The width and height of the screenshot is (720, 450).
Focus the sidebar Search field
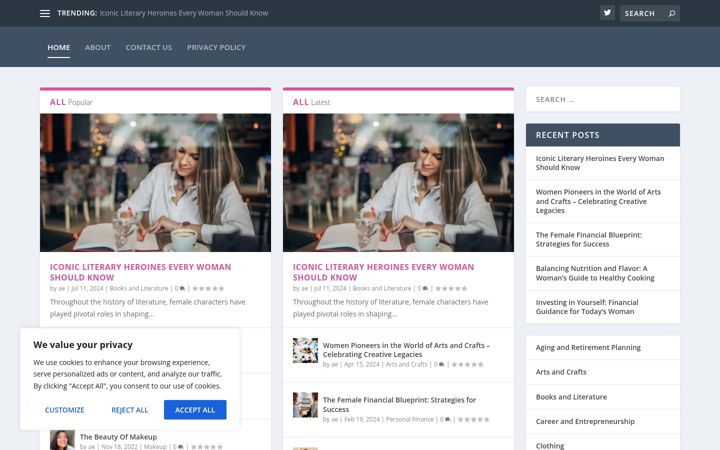602,100
